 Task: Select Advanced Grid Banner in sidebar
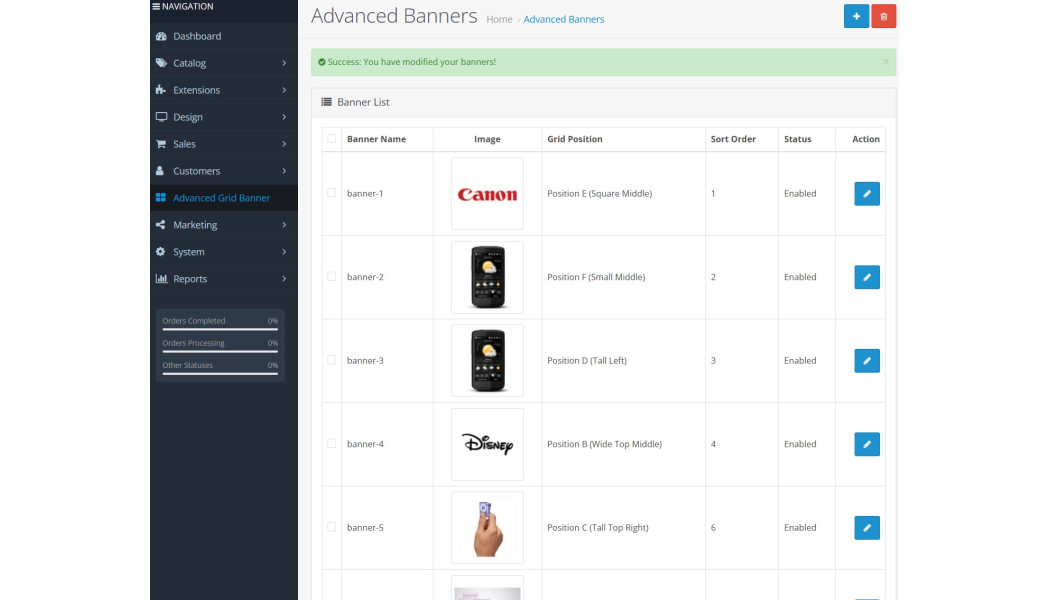tap(224, 198)
